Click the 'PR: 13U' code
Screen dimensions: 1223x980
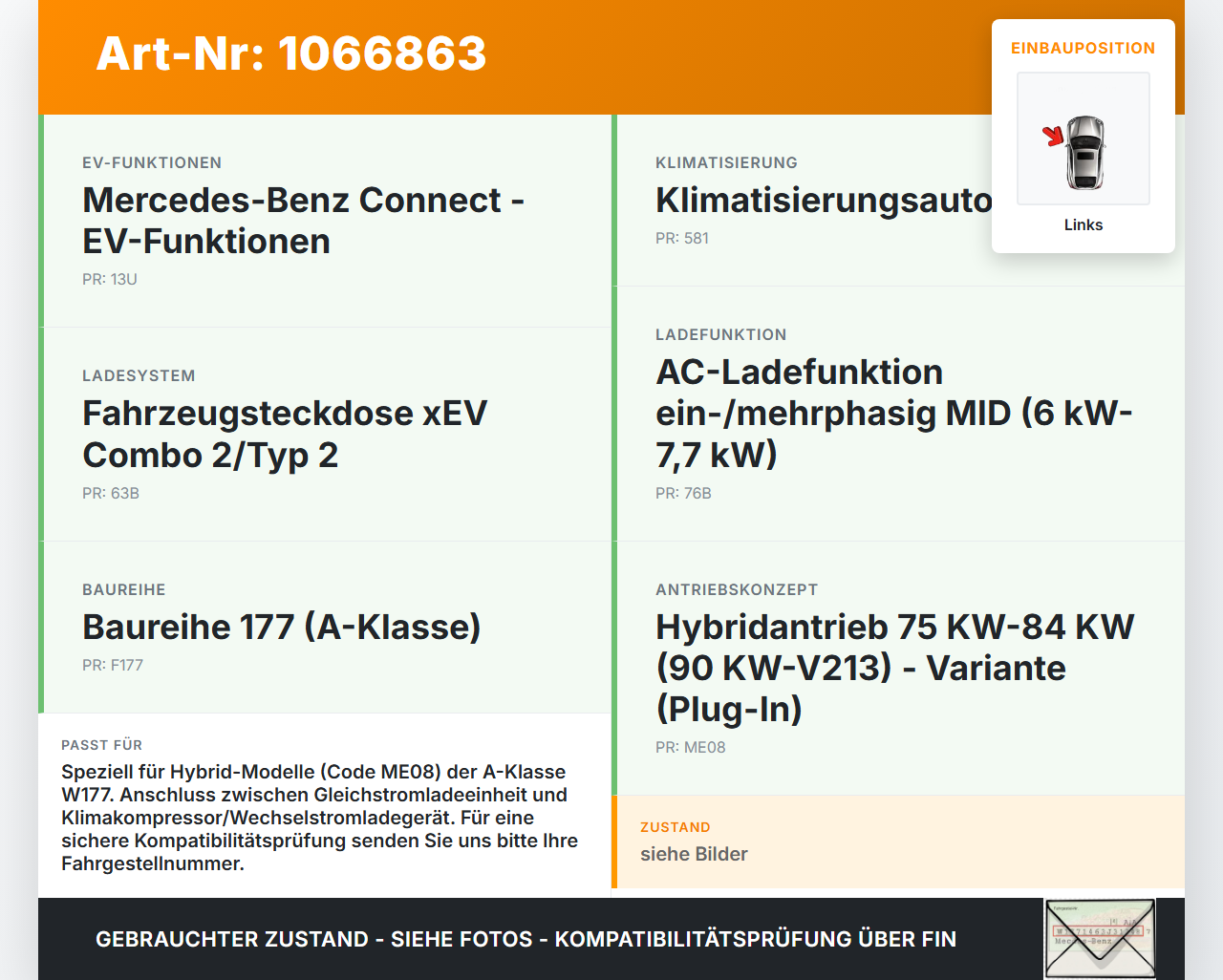[110, 279]
